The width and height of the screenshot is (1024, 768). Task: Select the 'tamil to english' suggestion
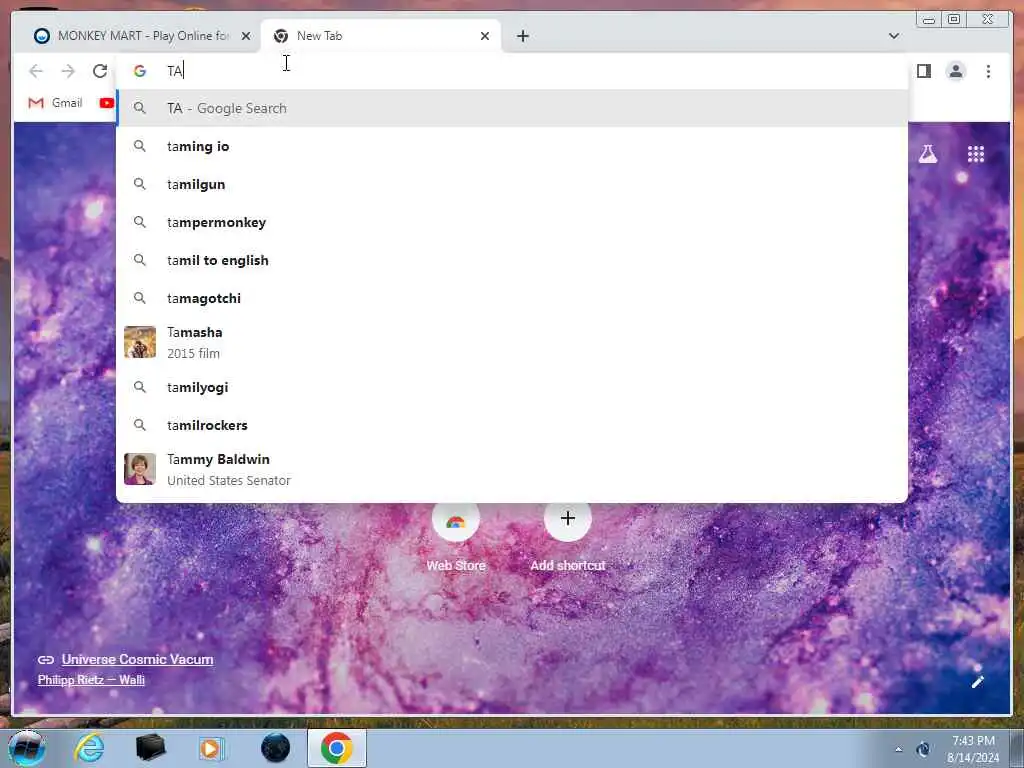(512, 260)
